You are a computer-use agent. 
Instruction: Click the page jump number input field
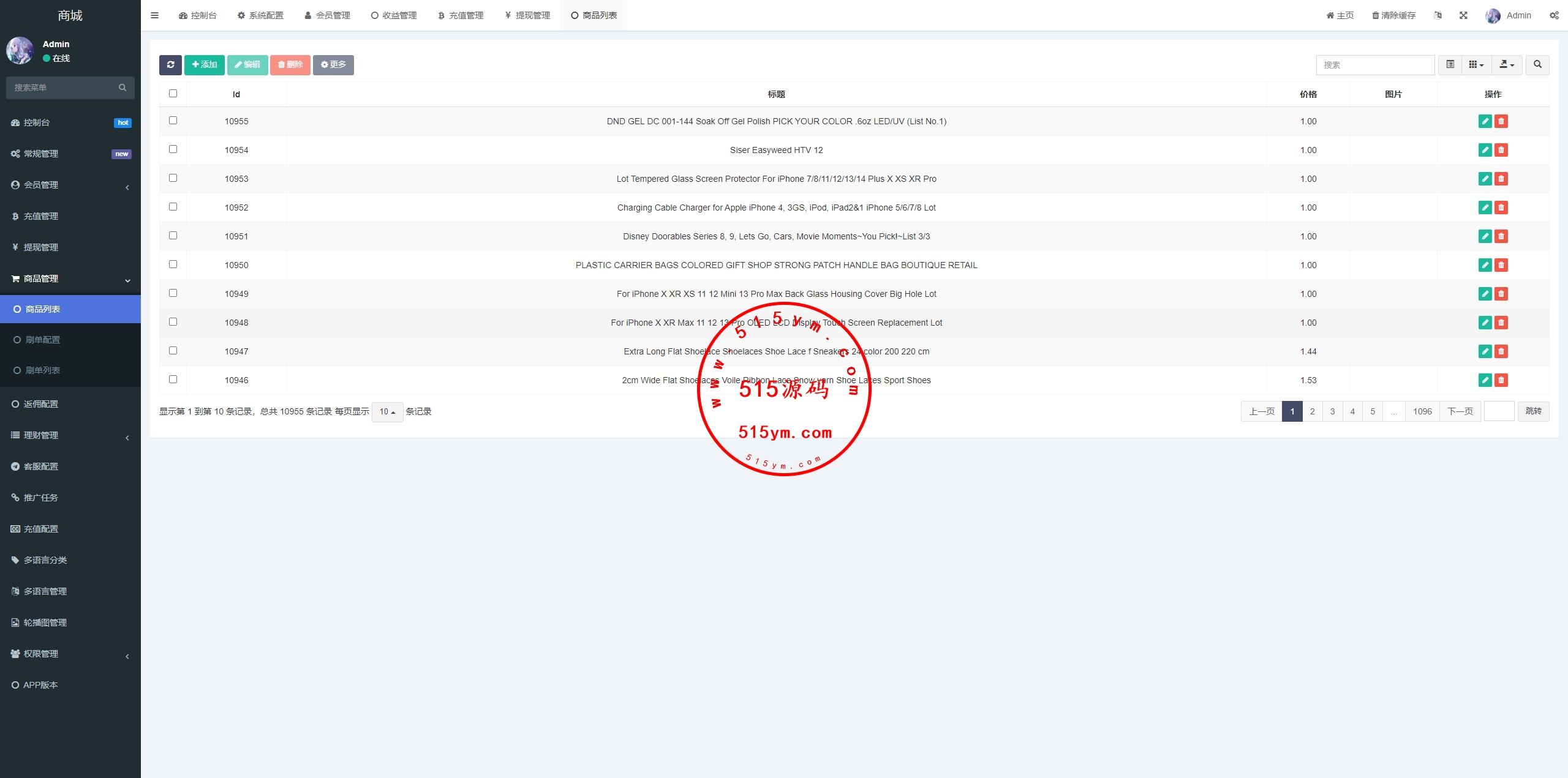click(1499, 411)
